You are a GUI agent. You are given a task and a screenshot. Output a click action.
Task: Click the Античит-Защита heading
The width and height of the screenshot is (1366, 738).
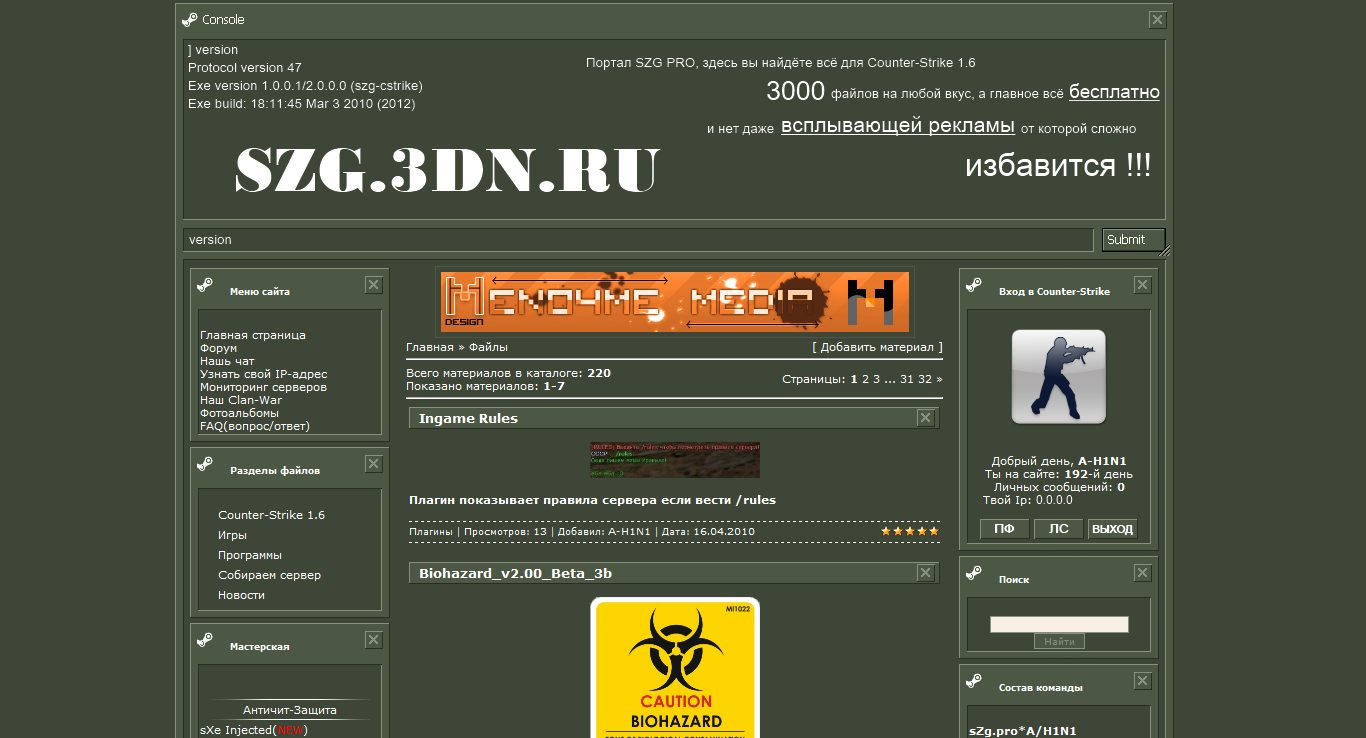pyautogui.click(x=290, y=710)
